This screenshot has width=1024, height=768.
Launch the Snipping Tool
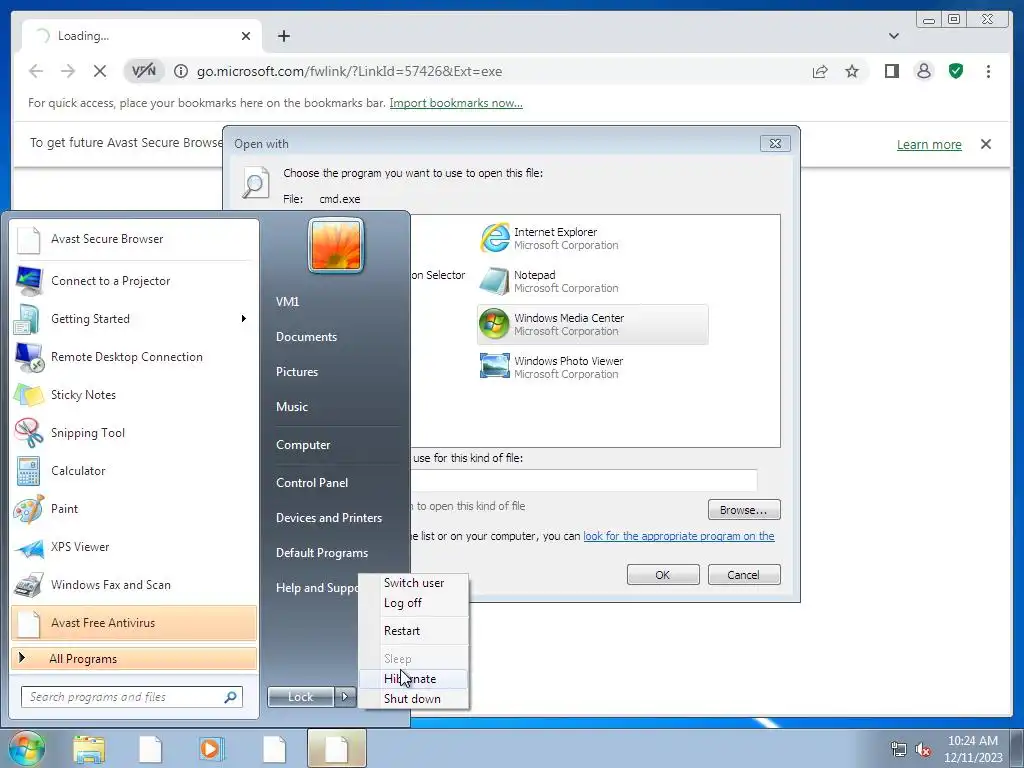[x=134, y=432]
